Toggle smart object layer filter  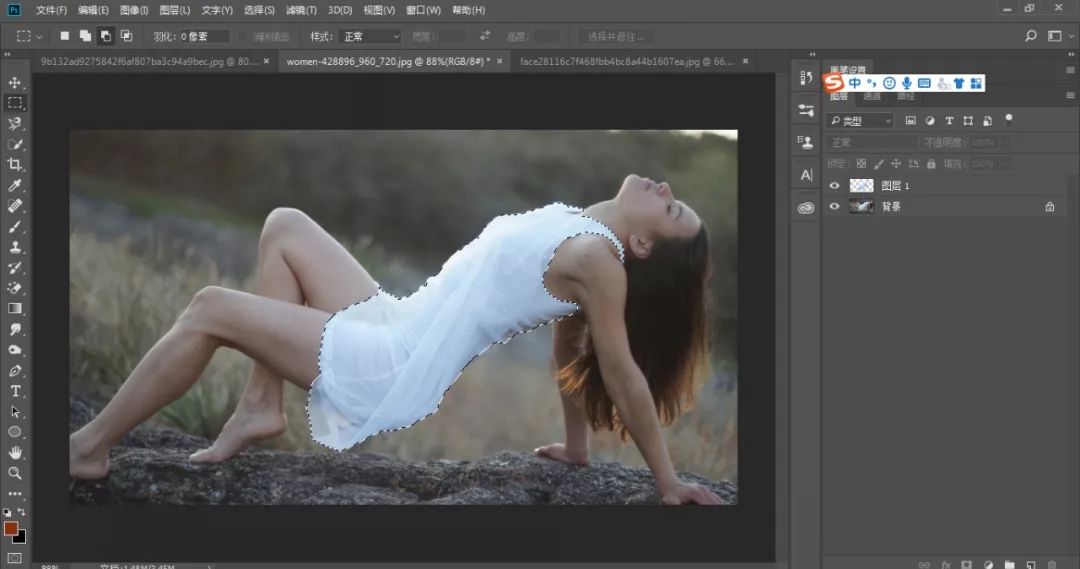click(987, 121)
